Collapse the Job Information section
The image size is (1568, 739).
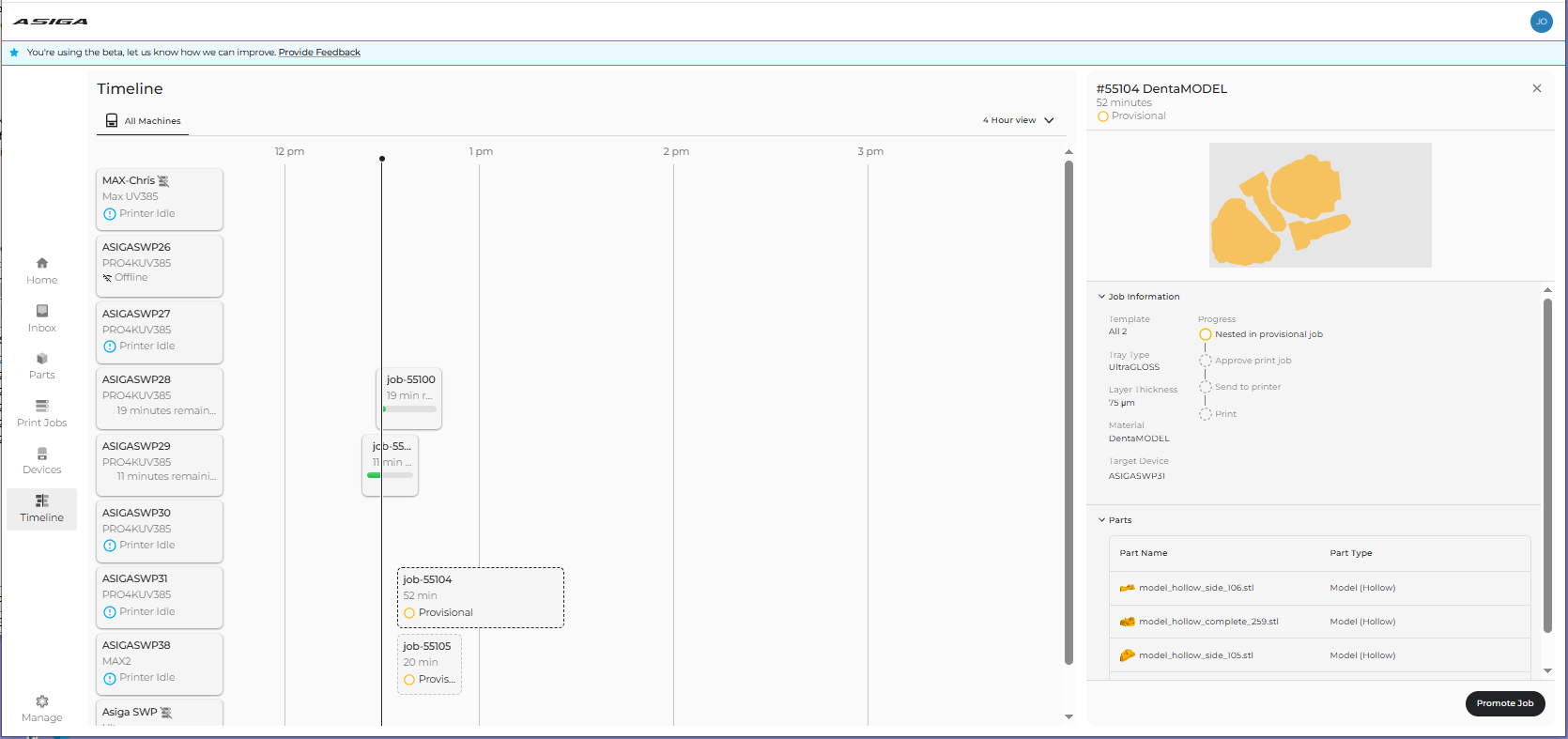click(x=1139, y=297)
